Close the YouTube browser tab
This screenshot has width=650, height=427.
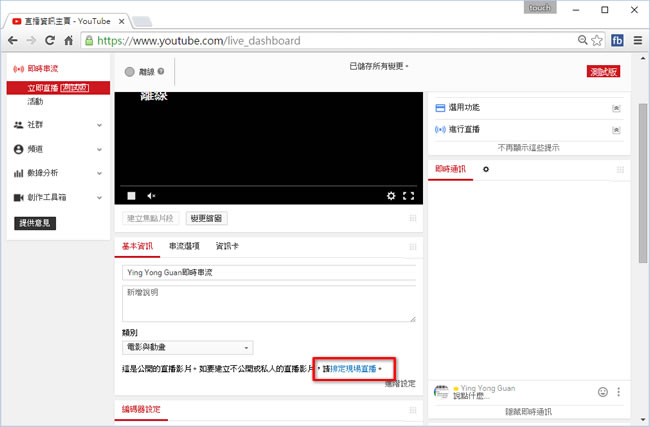coord(121,21)
